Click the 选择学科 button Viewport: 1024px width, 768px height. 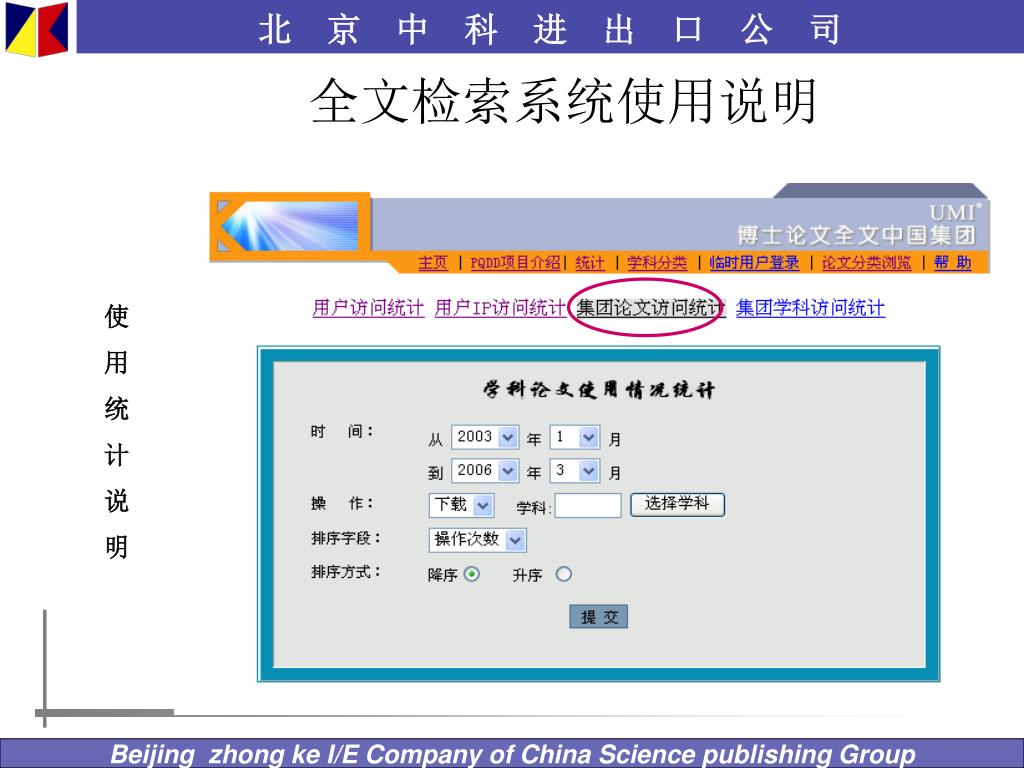click(677, 504)
